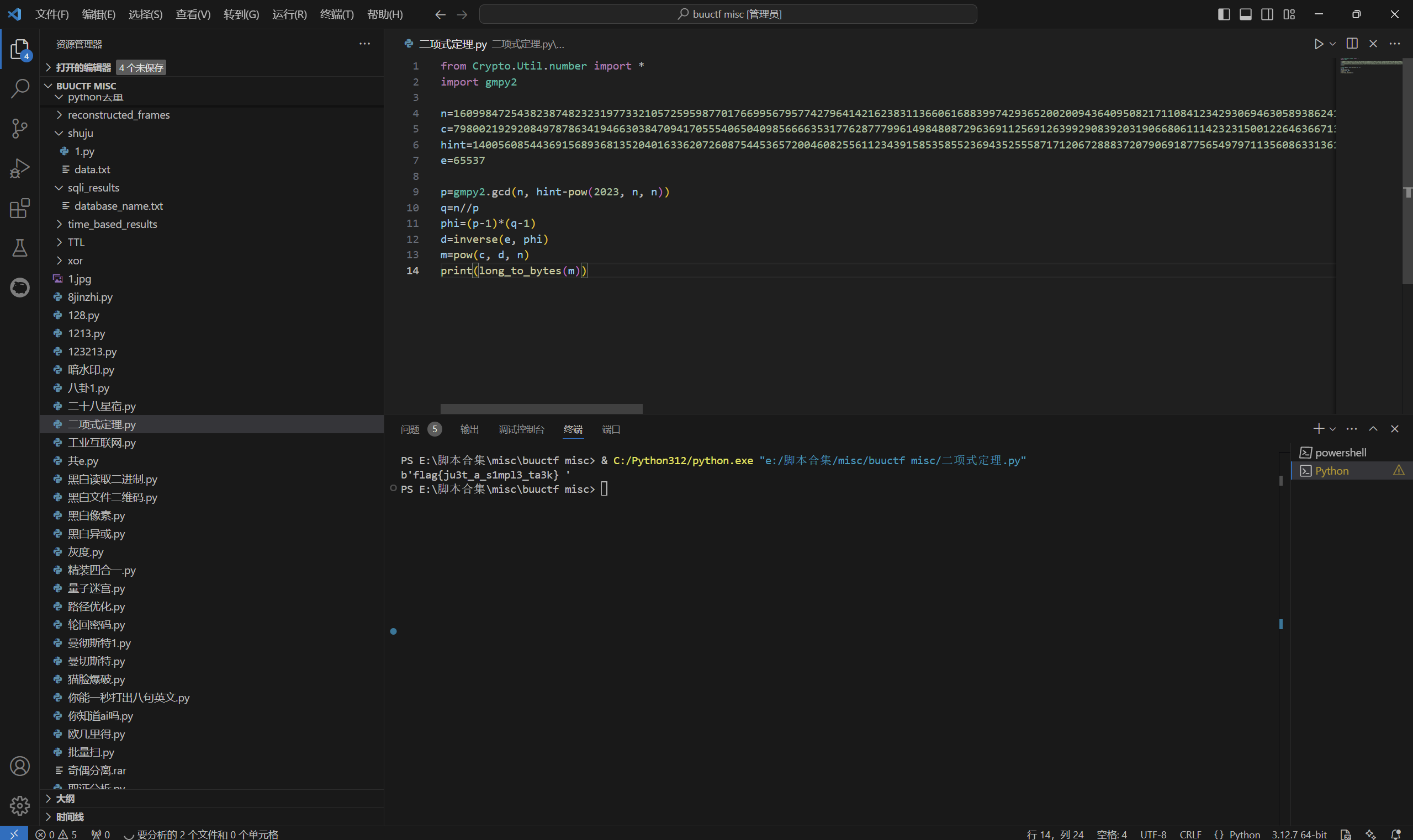Open the Accounts icon
1413x840 pixels.
tap(20, 766)
